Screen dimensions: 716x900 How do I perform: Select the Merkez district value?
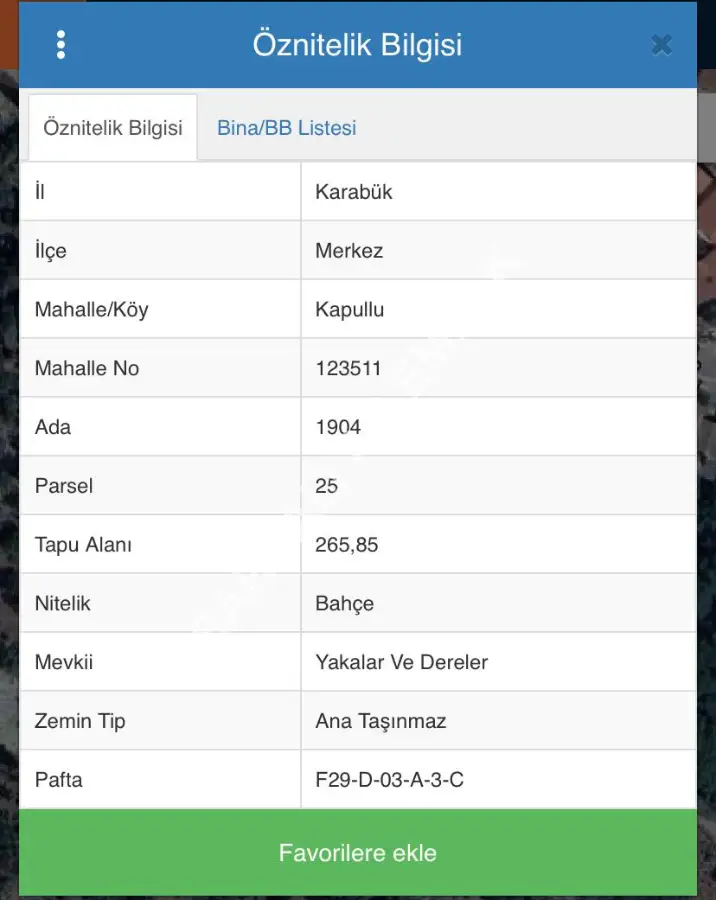point(349,251)
